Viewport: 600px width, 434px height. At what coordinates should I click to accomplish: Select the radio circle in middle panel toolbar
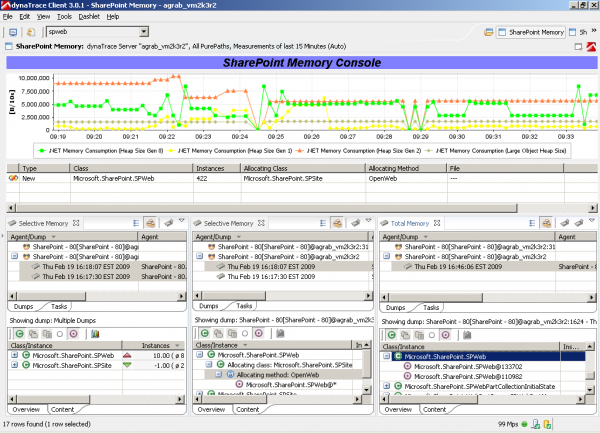coord(245,334)
